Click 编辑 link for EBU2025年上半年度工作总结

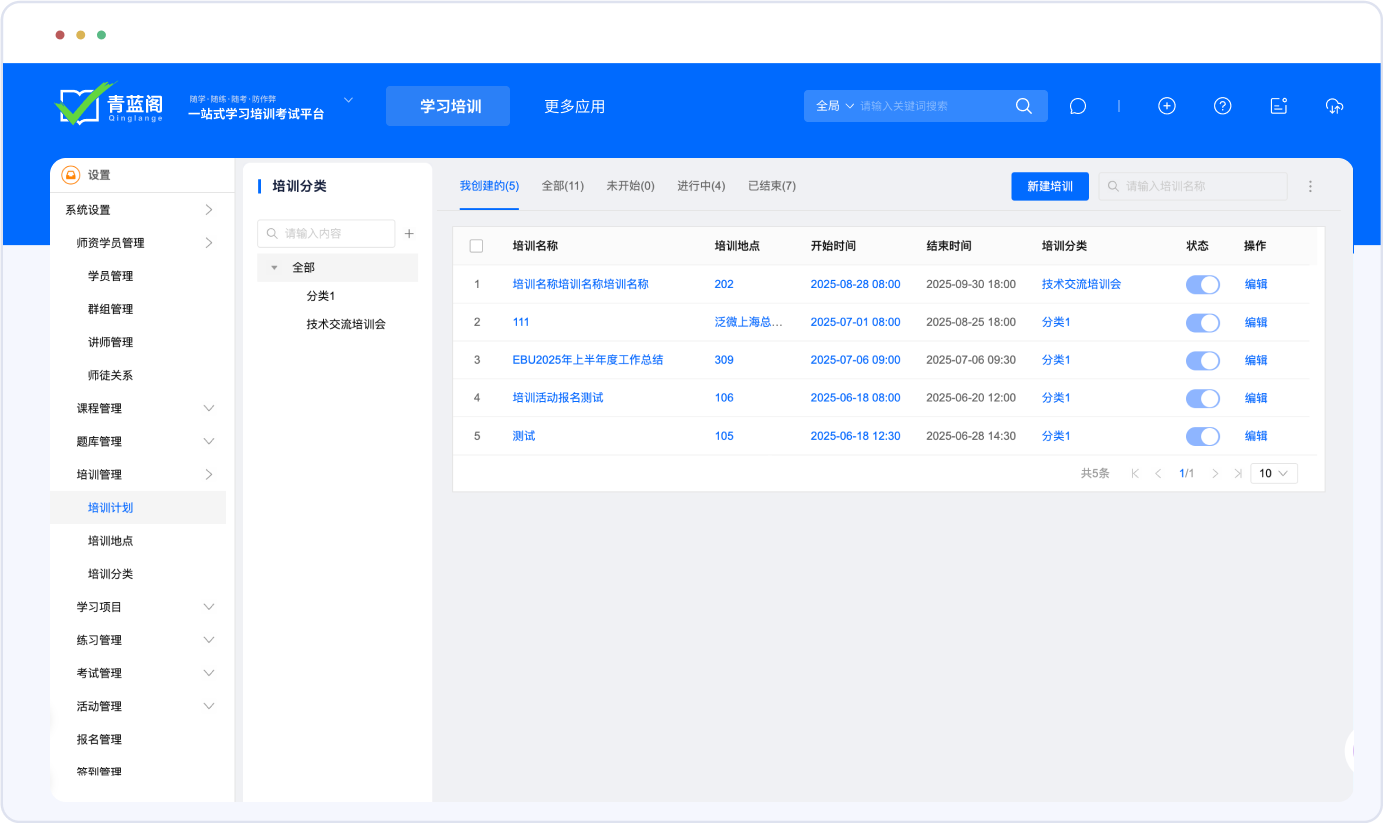(1255, 360)
